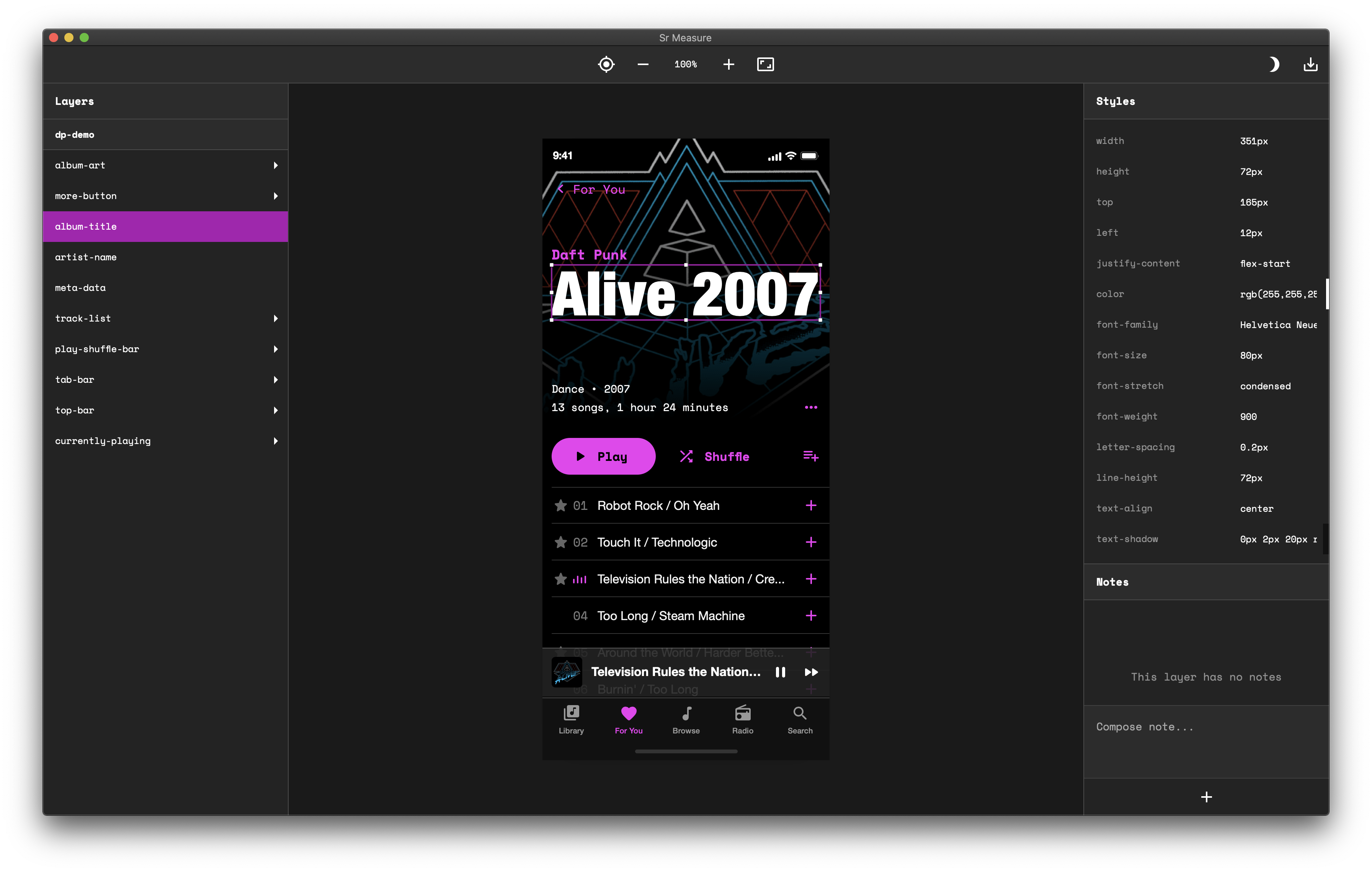Expand the album-art layer
The image size is (1372, 872).
(x=276, y=165)
